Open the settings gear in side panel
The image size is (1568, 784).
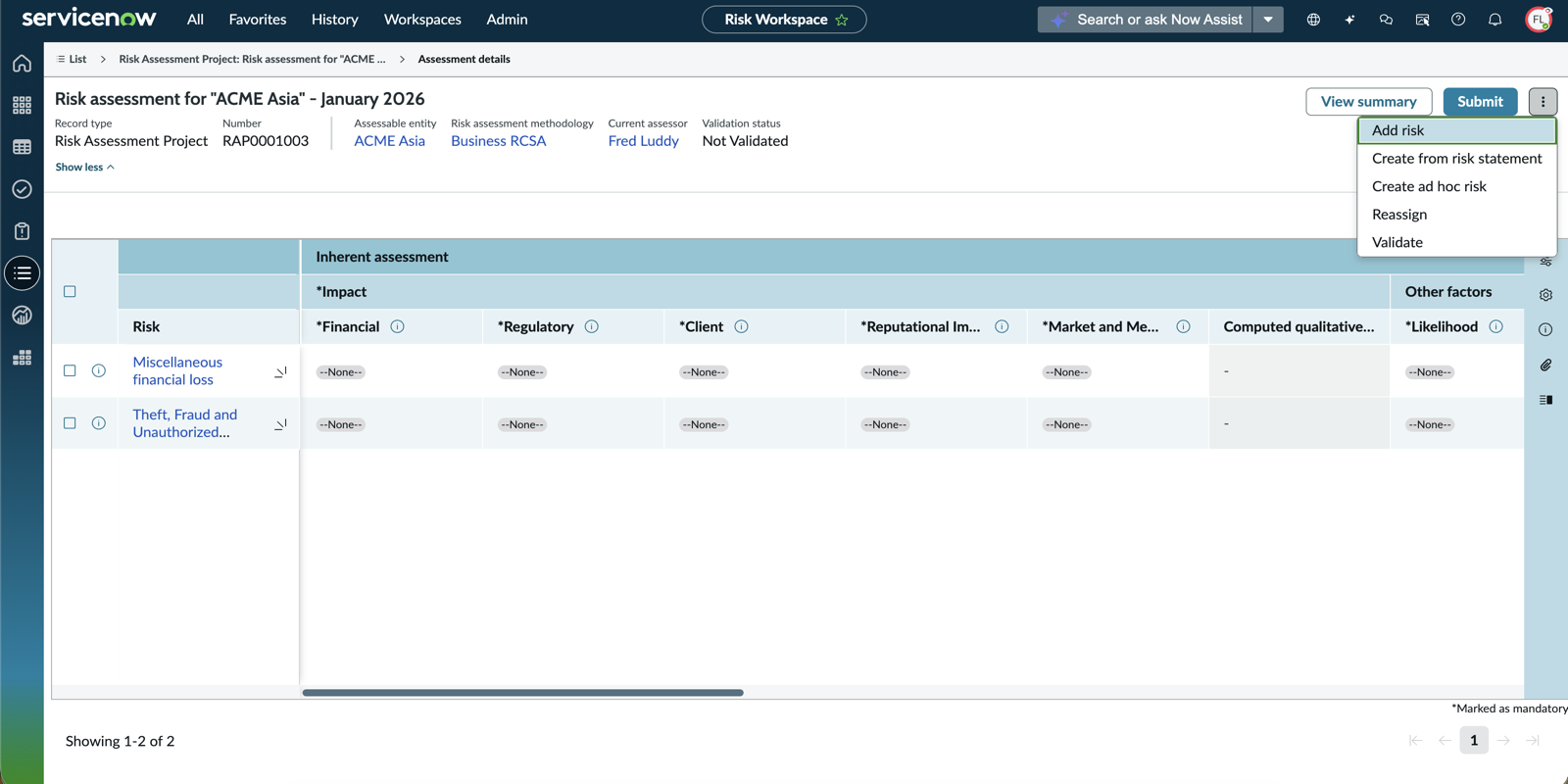tap(1545, 295)
